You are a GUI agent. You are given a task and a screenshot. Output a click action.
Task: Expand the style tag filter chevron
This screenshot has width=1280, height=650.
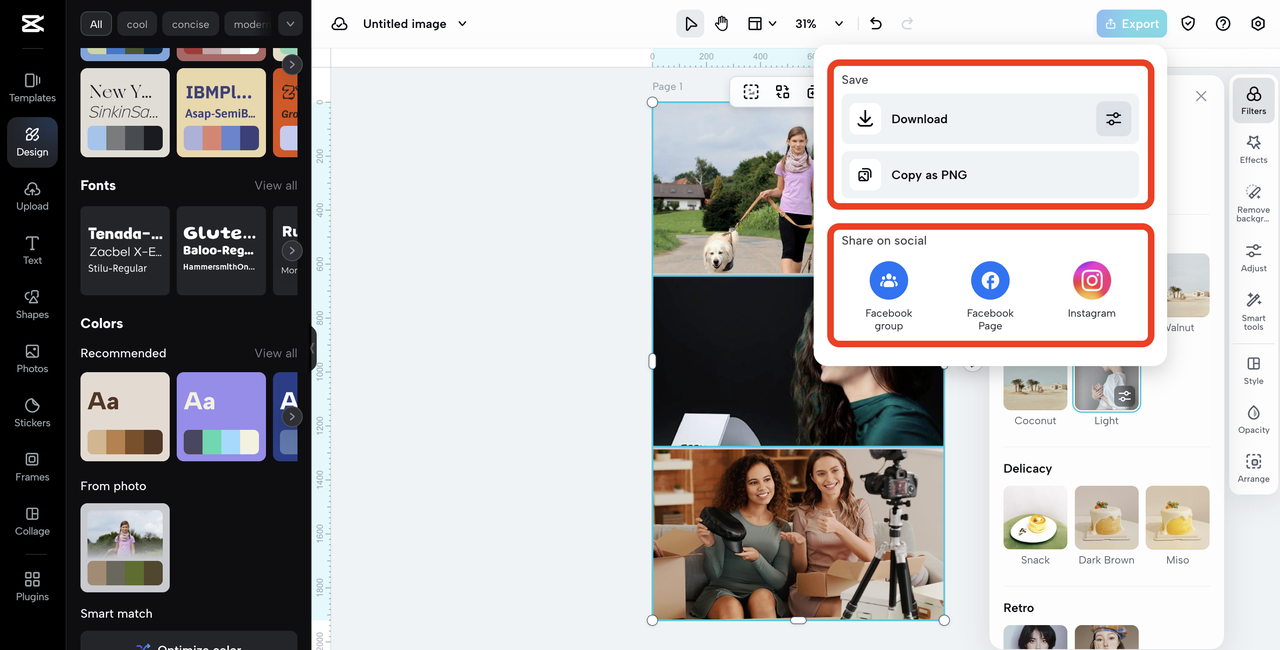click(290, 24)
